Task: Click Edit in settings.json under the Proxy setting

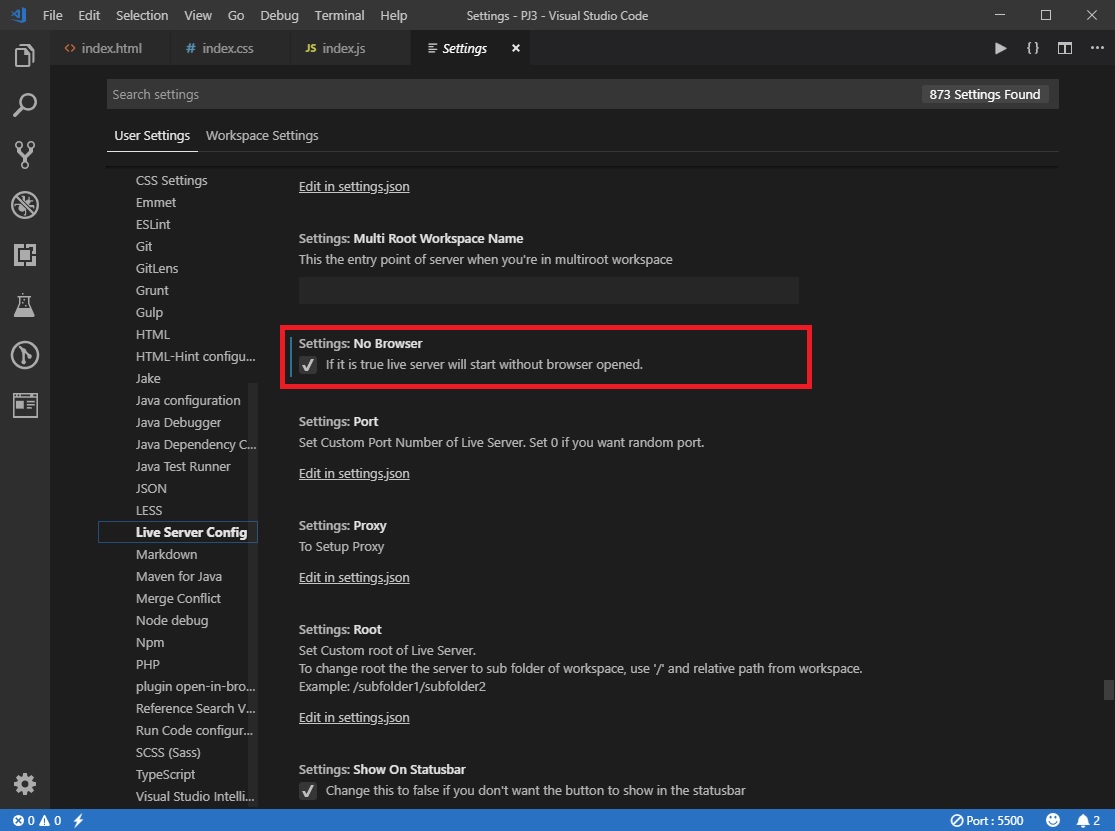Action: coord(354,577)
